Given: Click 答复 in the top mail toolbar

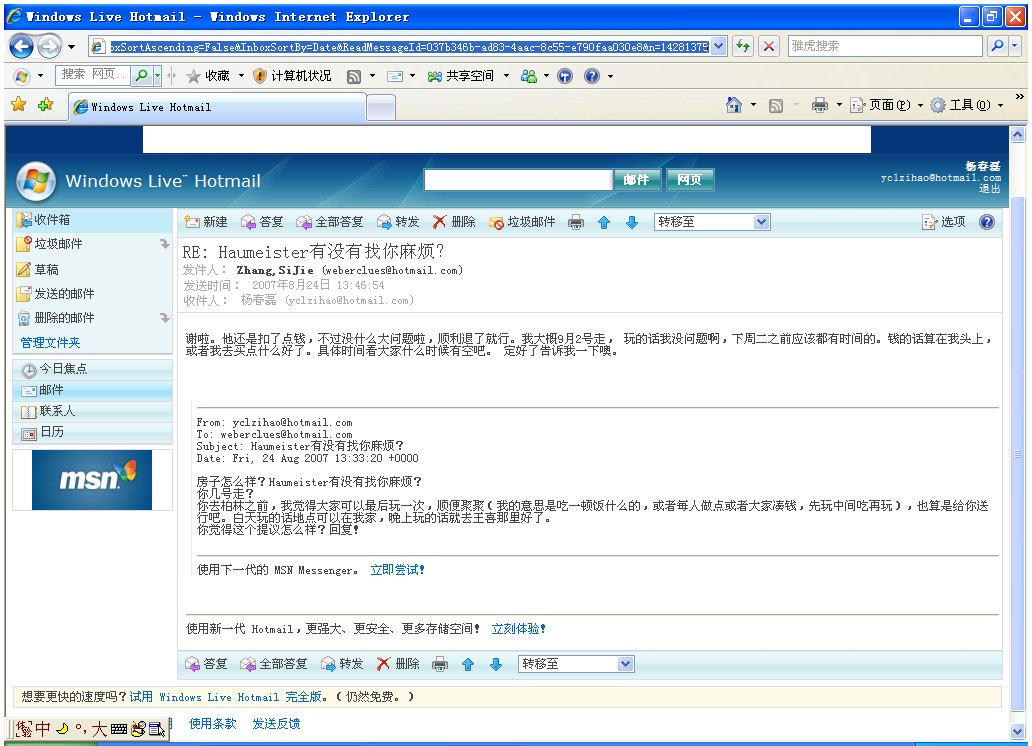Looking at the screenshot, I should coord(262,222).
